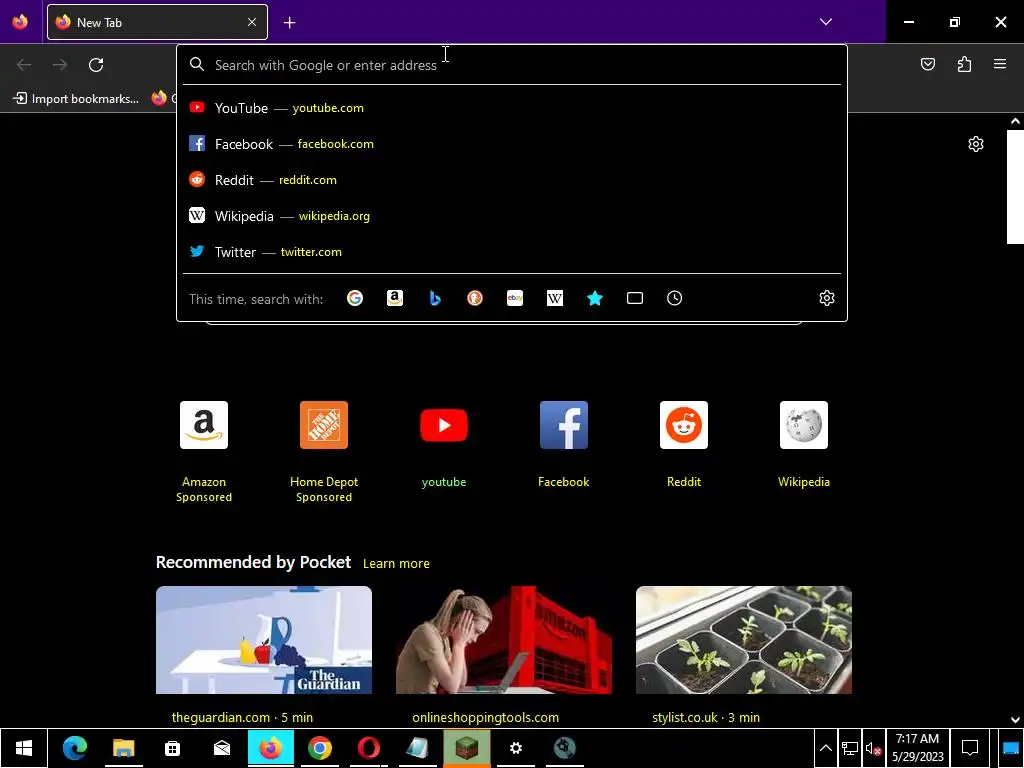The height and width of the screenshot is (768, 1024).
Task: Open The Guardian Pocket story image
Action: 264,640
